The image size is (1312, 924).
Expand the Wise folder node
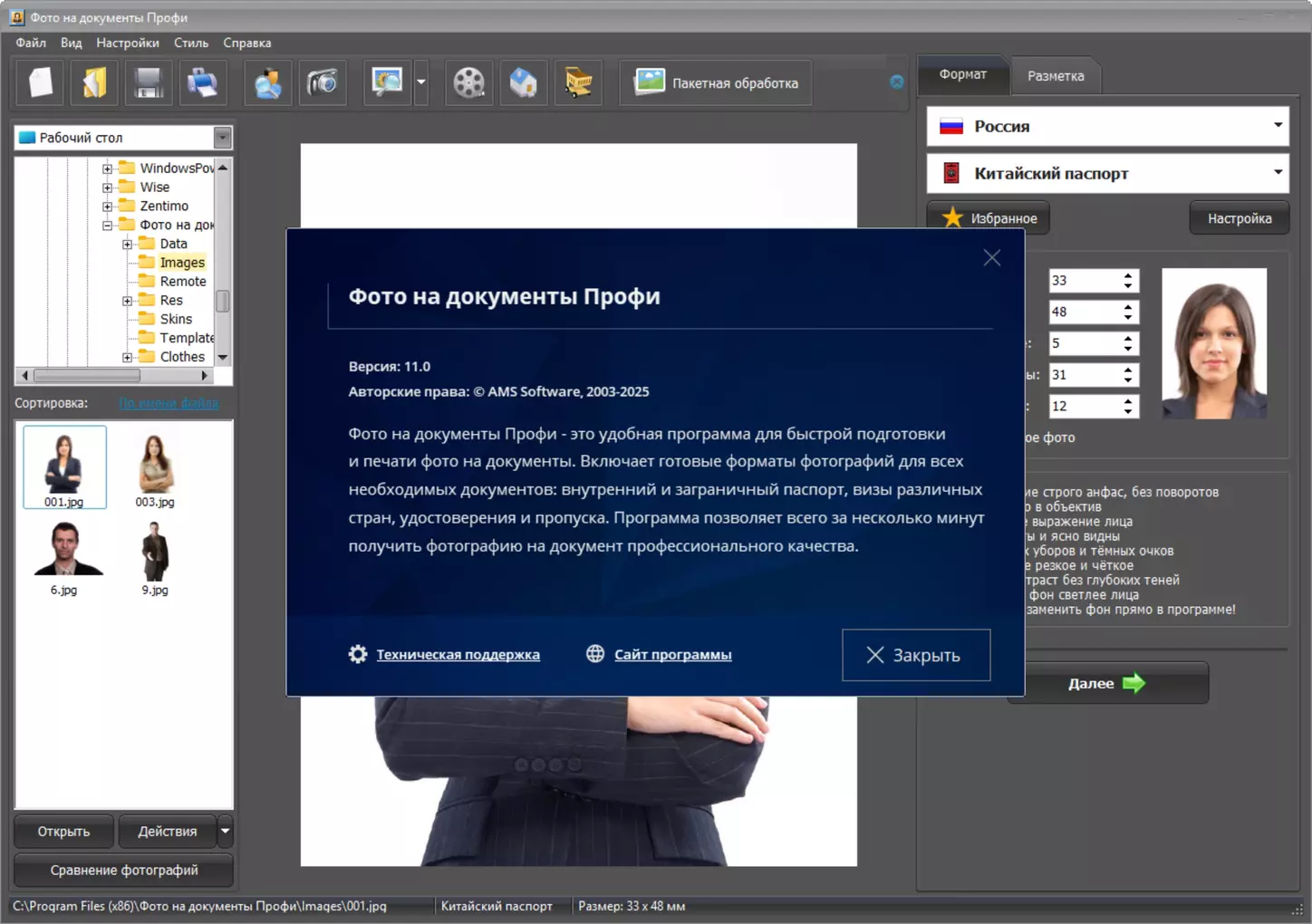tap(107, 188)
